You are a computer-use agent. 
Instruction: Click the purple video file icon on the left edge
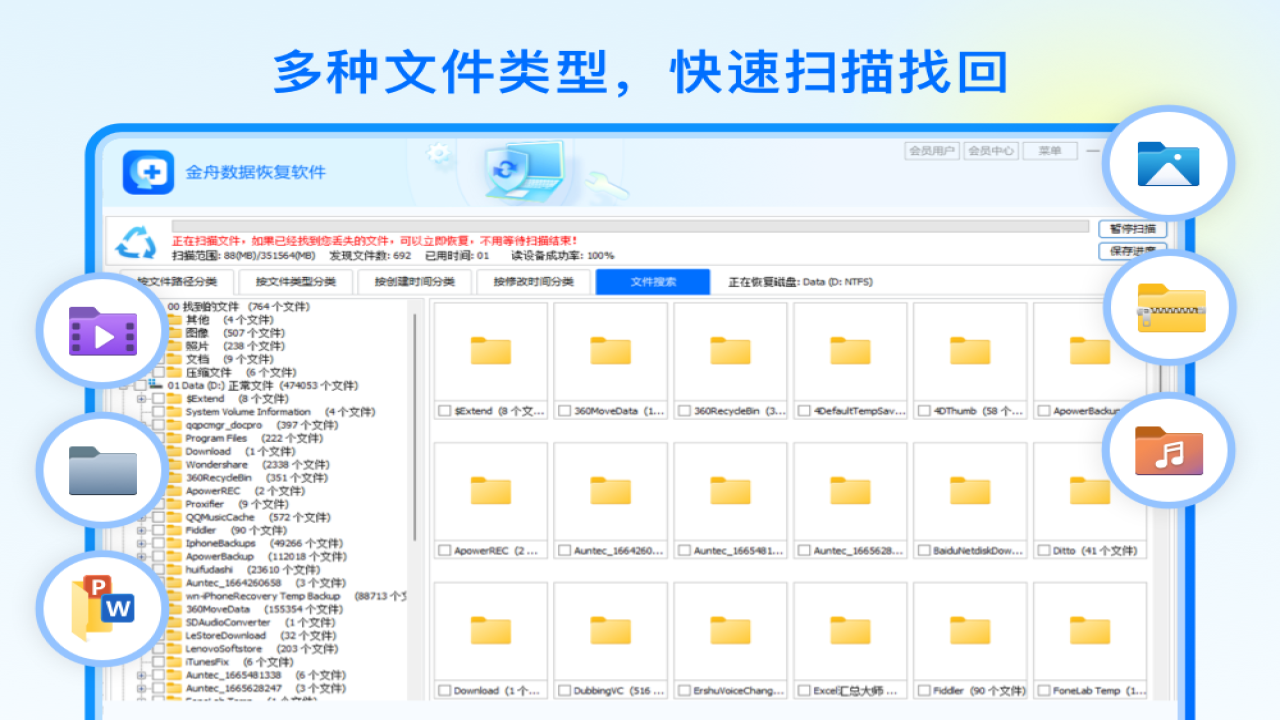coord(101,330)
